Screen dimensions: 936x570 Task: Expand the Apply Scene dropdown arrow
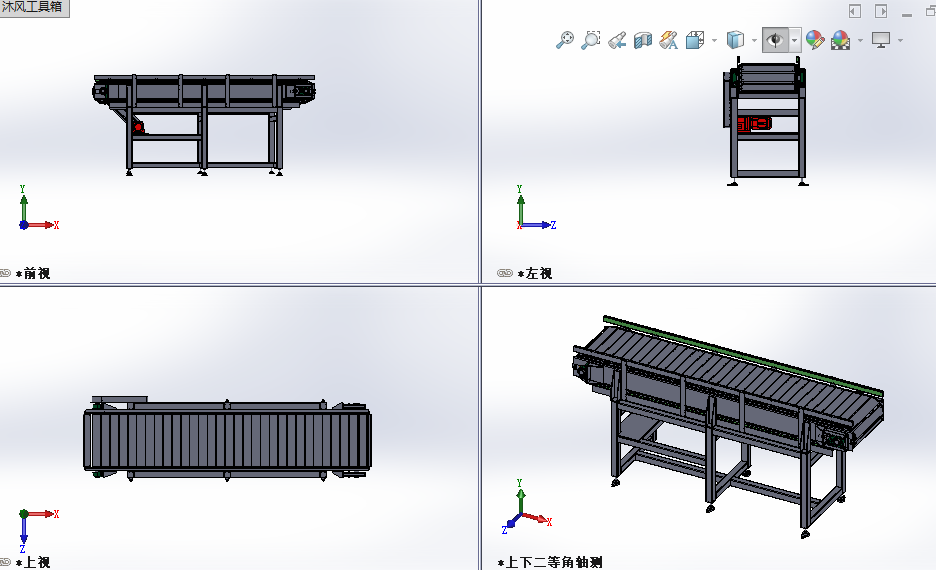pos(860,41)
